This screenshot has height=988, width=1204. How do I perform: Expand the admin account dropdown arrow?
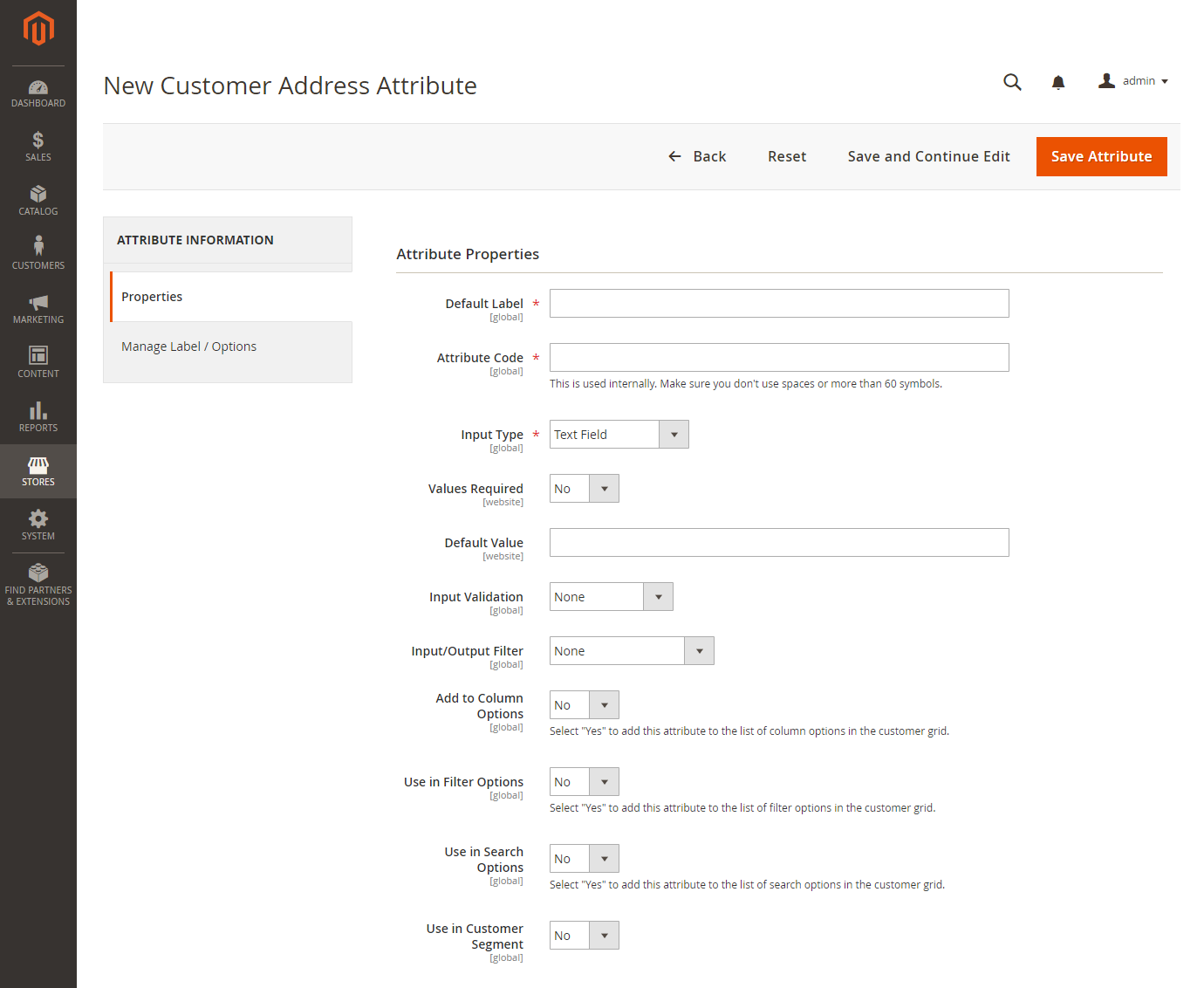coord(1165,81)
